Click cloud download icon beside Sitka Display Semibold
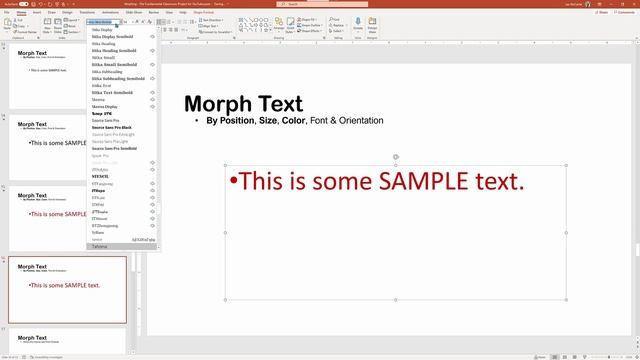Screen dimensions: 640x360 (152, 37)
